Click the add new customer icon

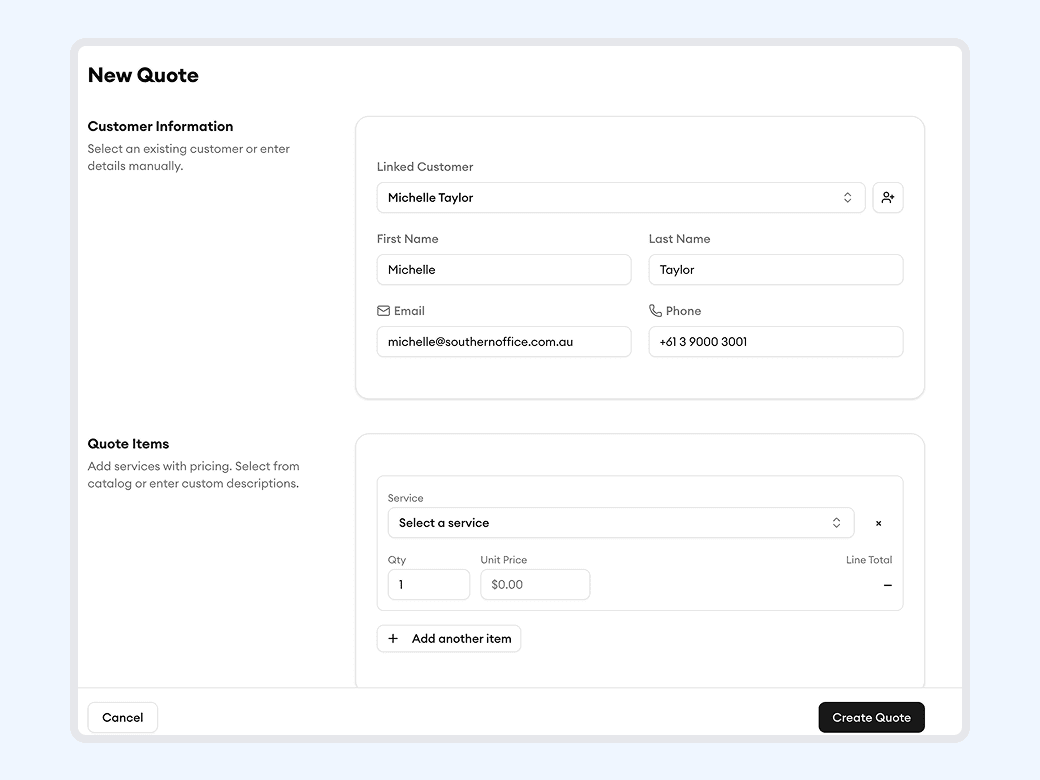click(x=888, y=197)
